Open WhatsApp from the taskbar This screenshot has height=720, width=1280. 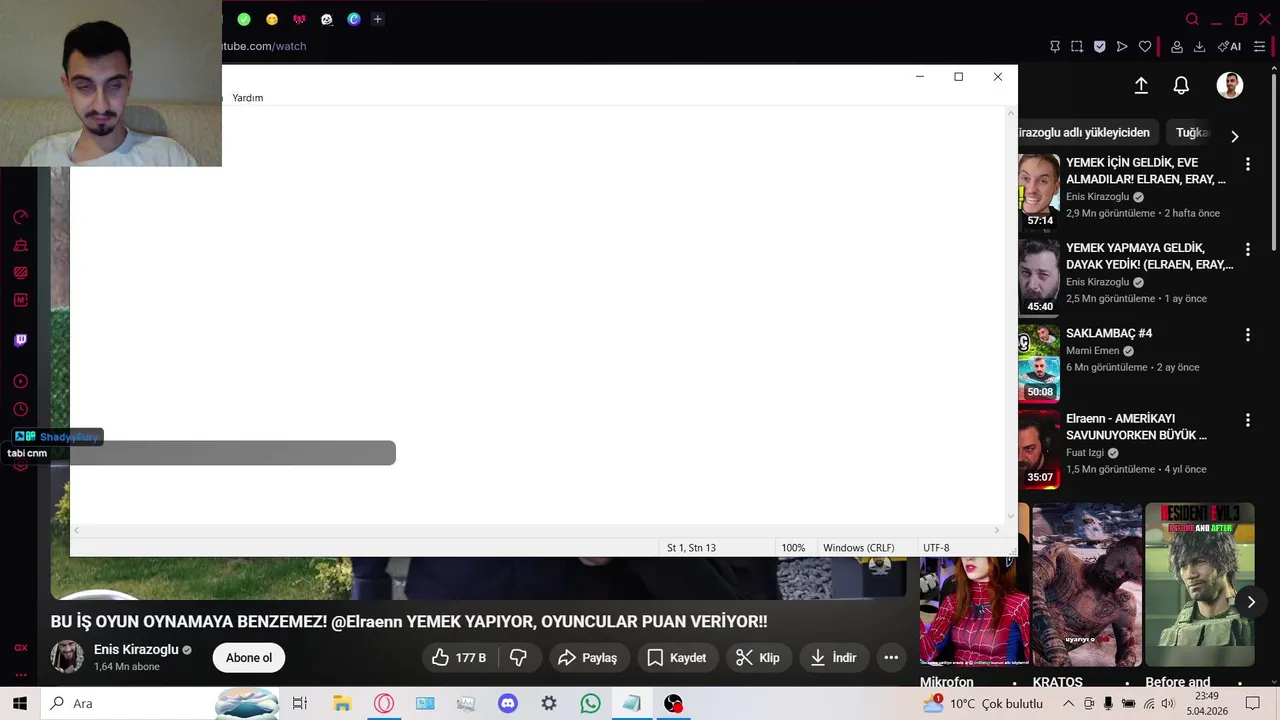590,703
